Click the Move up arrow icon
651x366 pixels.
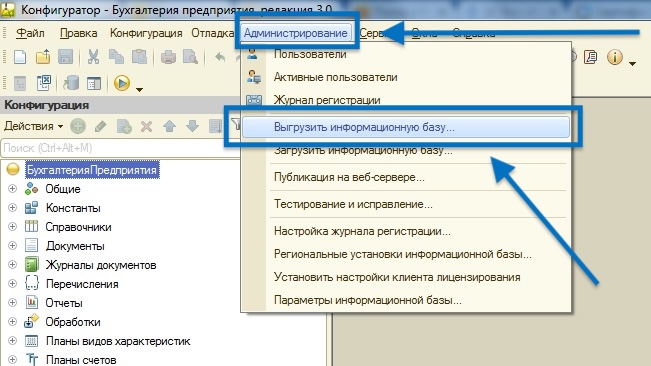(x=169, y=126)
